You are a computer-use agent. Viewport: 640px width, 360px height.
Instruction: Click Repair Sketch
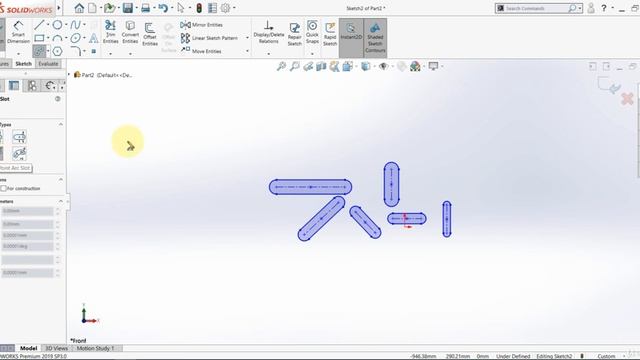click(x=294, y=33)
